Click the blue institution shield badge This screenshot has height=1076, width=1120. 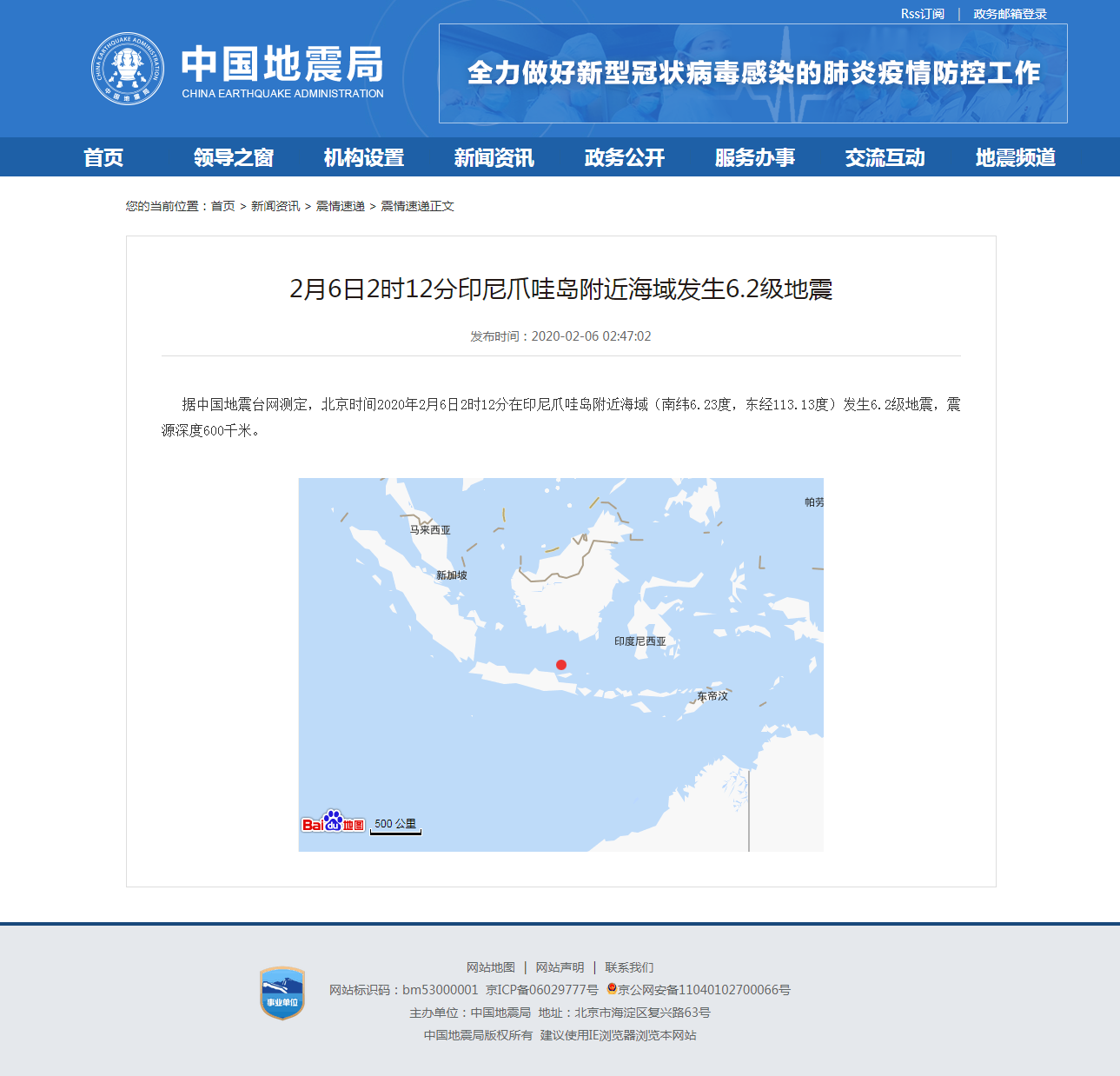[282, 993]
